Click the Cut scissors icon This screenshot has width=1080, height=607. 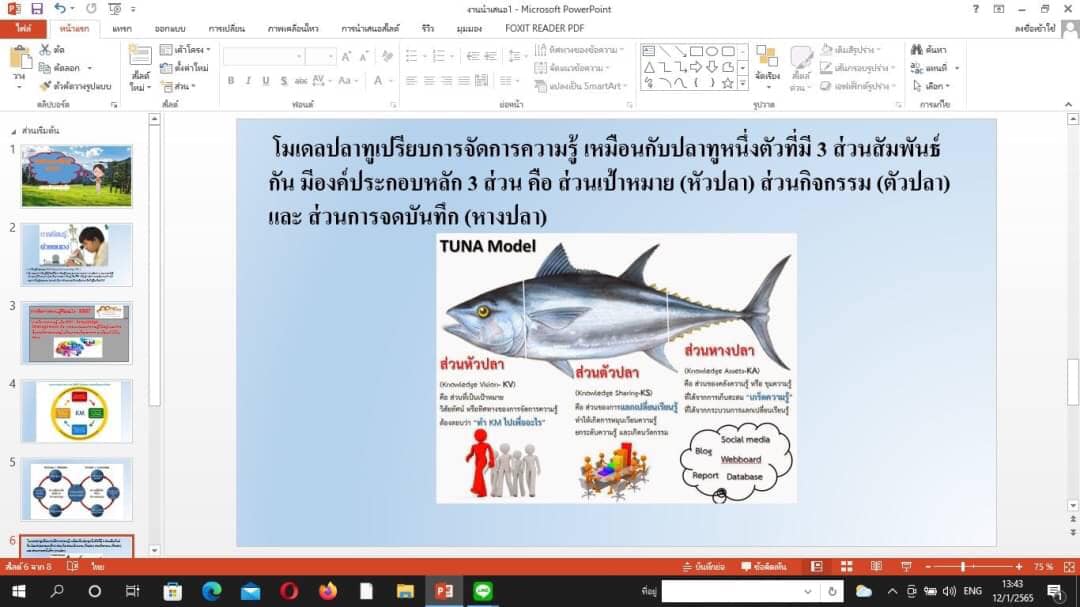click(x=45, y=49)
